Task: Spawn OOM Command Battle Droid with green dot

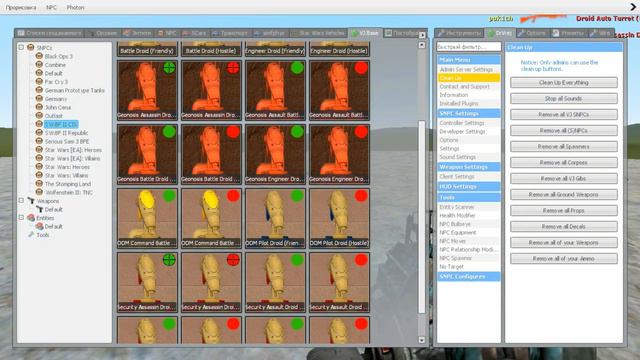Action: [x=147, y=218]
